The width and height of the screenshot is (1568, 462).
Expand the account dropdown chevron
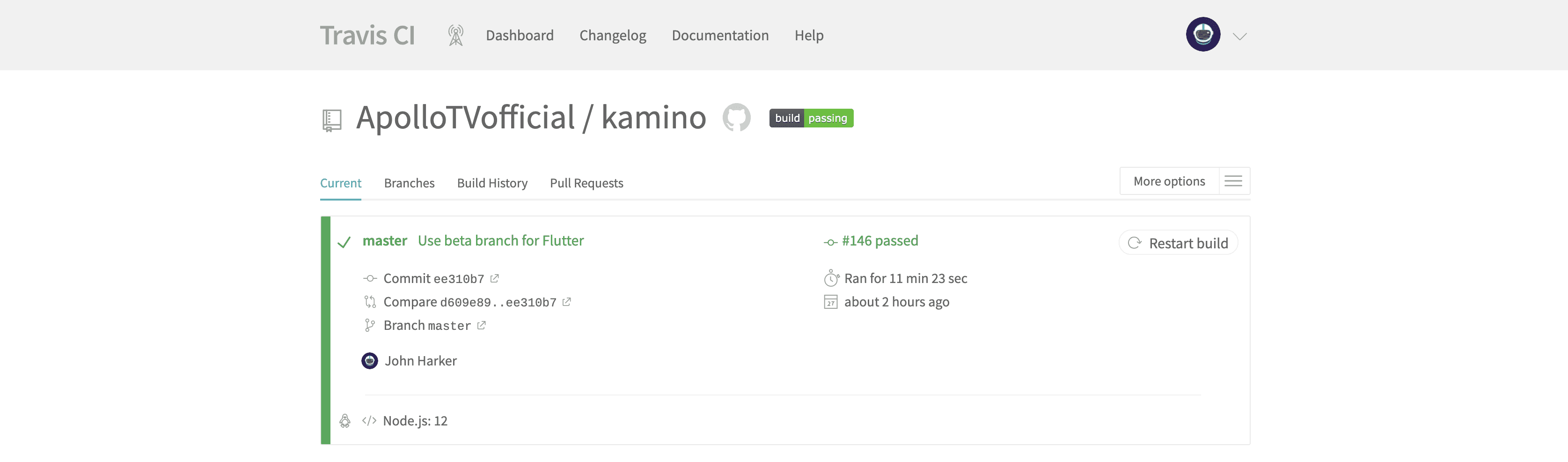tap(1240, 37)
